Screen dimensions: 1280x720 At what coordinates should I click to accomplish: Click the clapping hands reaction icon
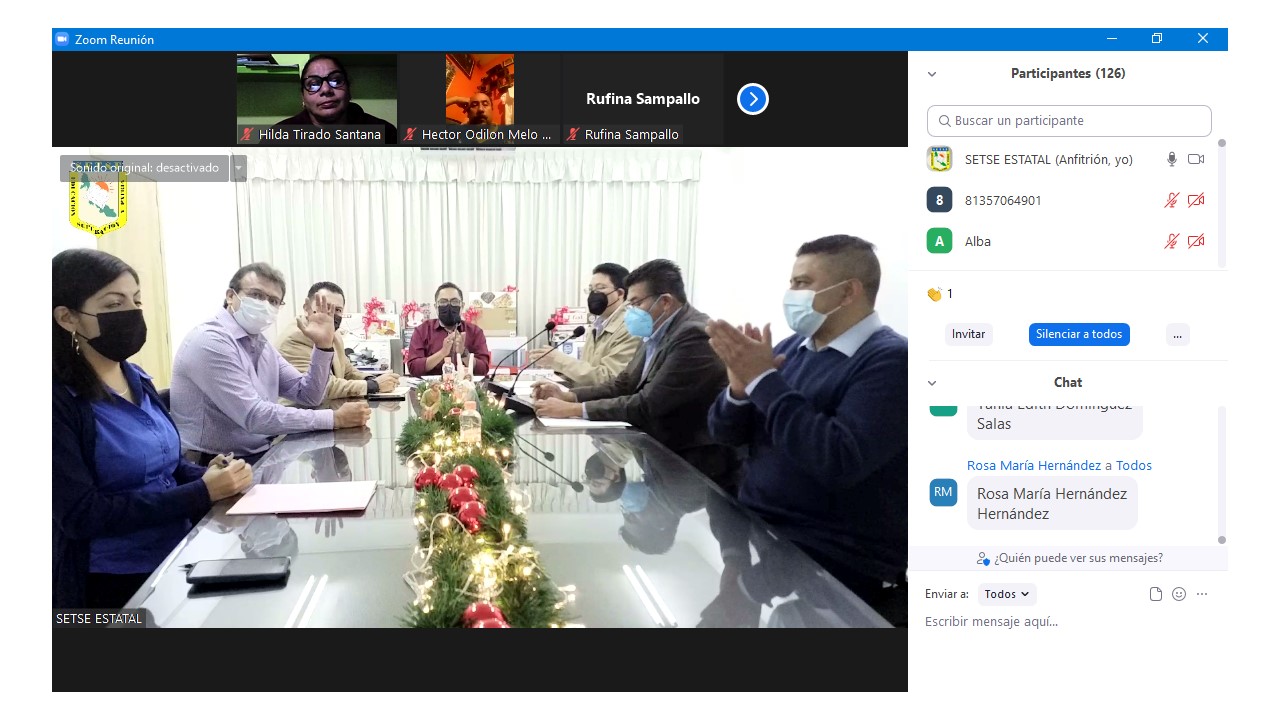tap(934, 294)
